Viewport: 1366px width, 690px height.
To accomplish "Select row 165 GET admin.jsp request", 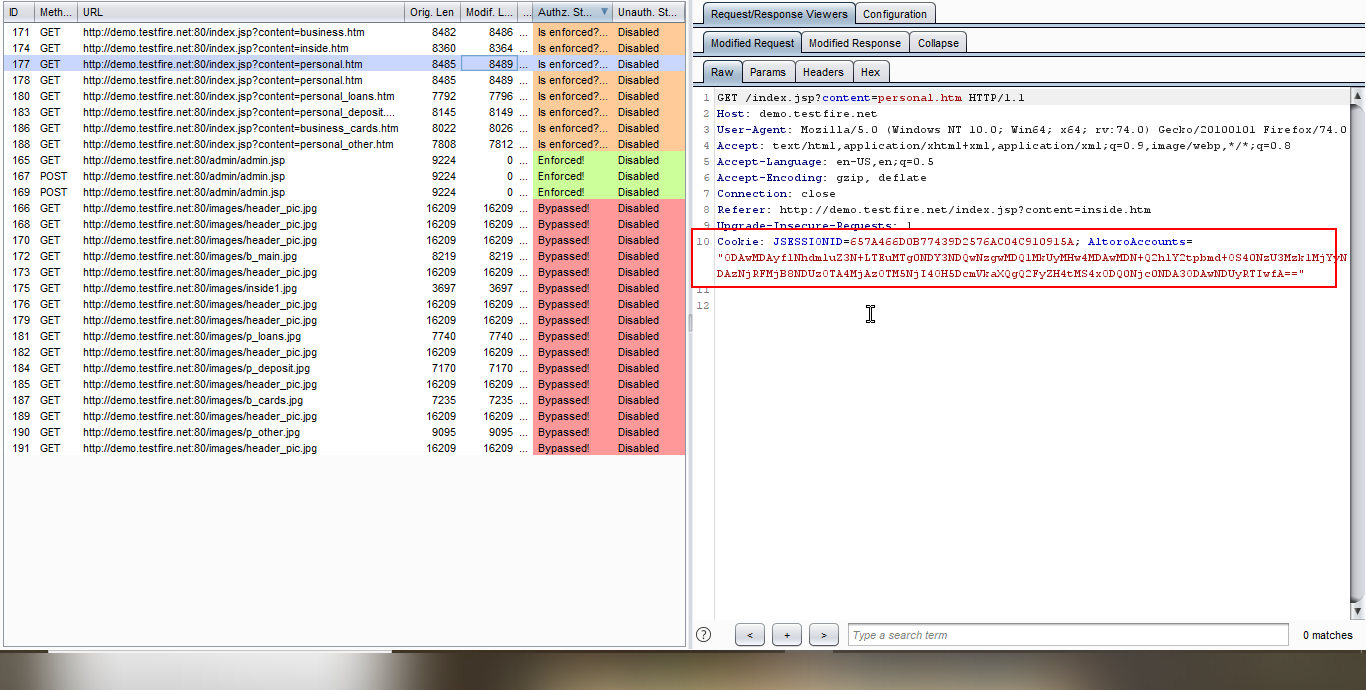I will 344,160.
